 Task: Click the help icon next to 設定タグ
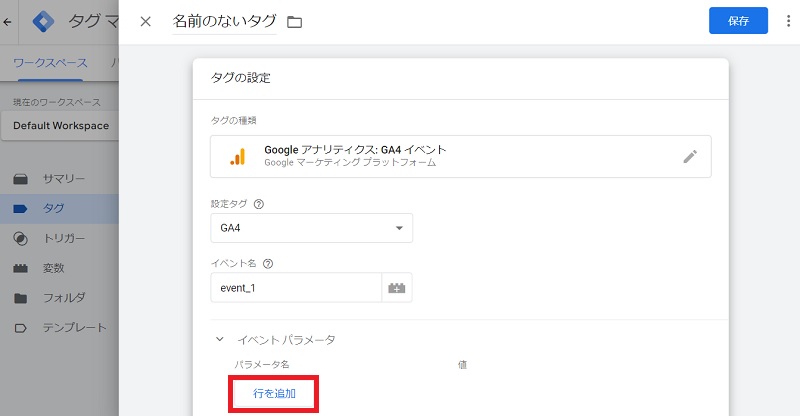coord(259,204)
